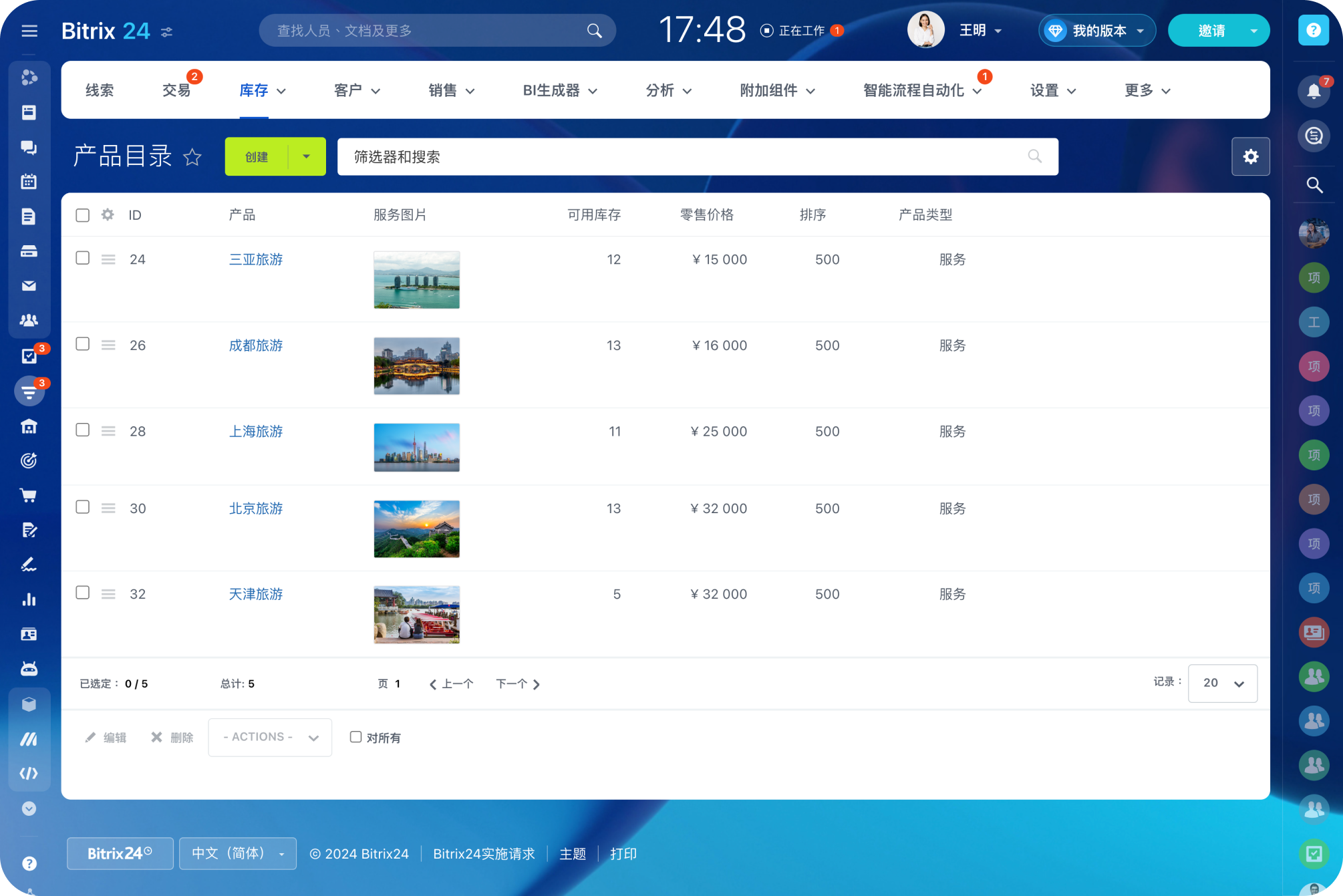Click the grid column settings gear in header
Image resolution: width=1343 pixels, height=896 pixels.
[x=108, y=214]
